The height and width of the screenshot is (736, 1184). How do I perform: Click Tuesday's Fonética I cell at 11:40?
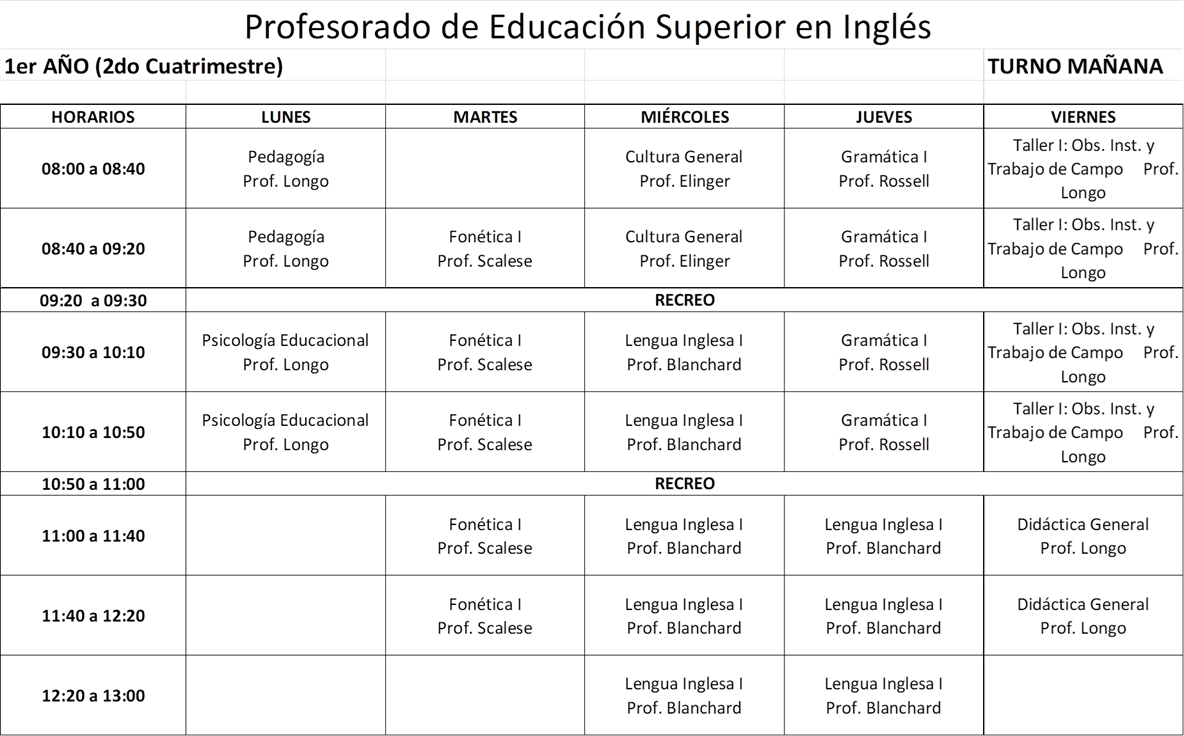pos(485,616)
